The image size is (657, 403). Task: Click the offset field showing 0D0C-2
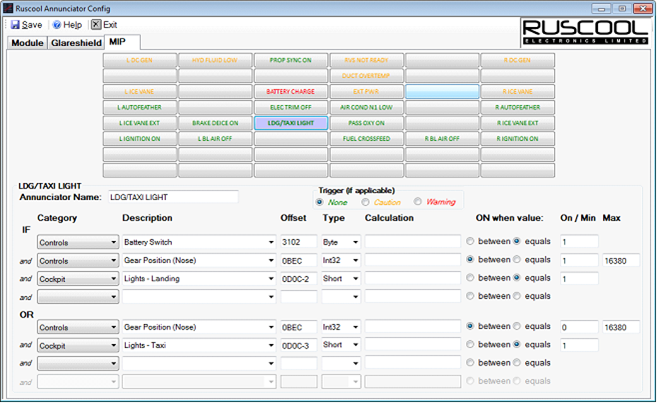(298, 279)
